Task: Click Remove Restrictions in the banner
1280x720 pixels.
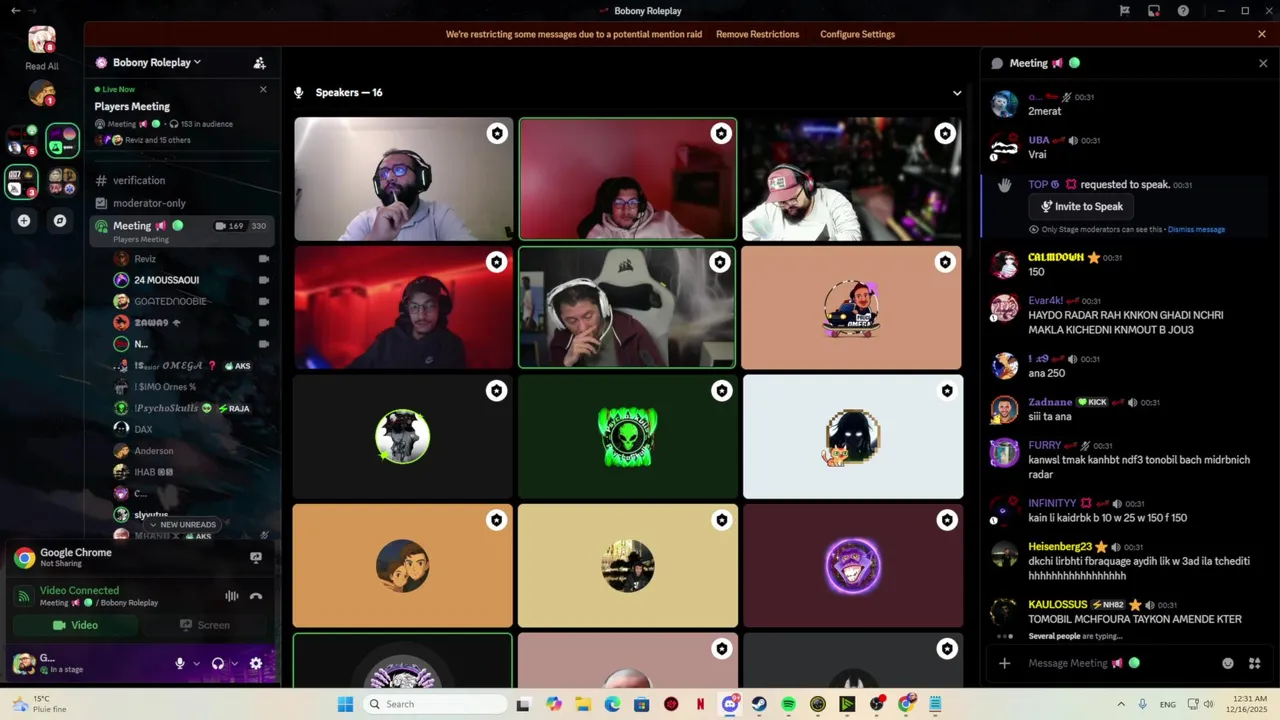Action: click(x=757, y=34)
